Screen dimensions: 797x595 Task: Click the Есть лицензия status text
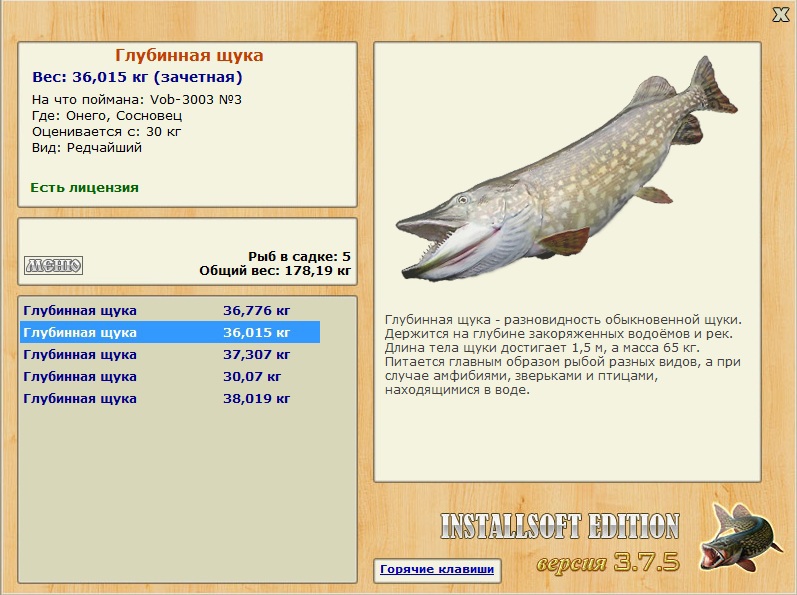[x=84, y=187]
